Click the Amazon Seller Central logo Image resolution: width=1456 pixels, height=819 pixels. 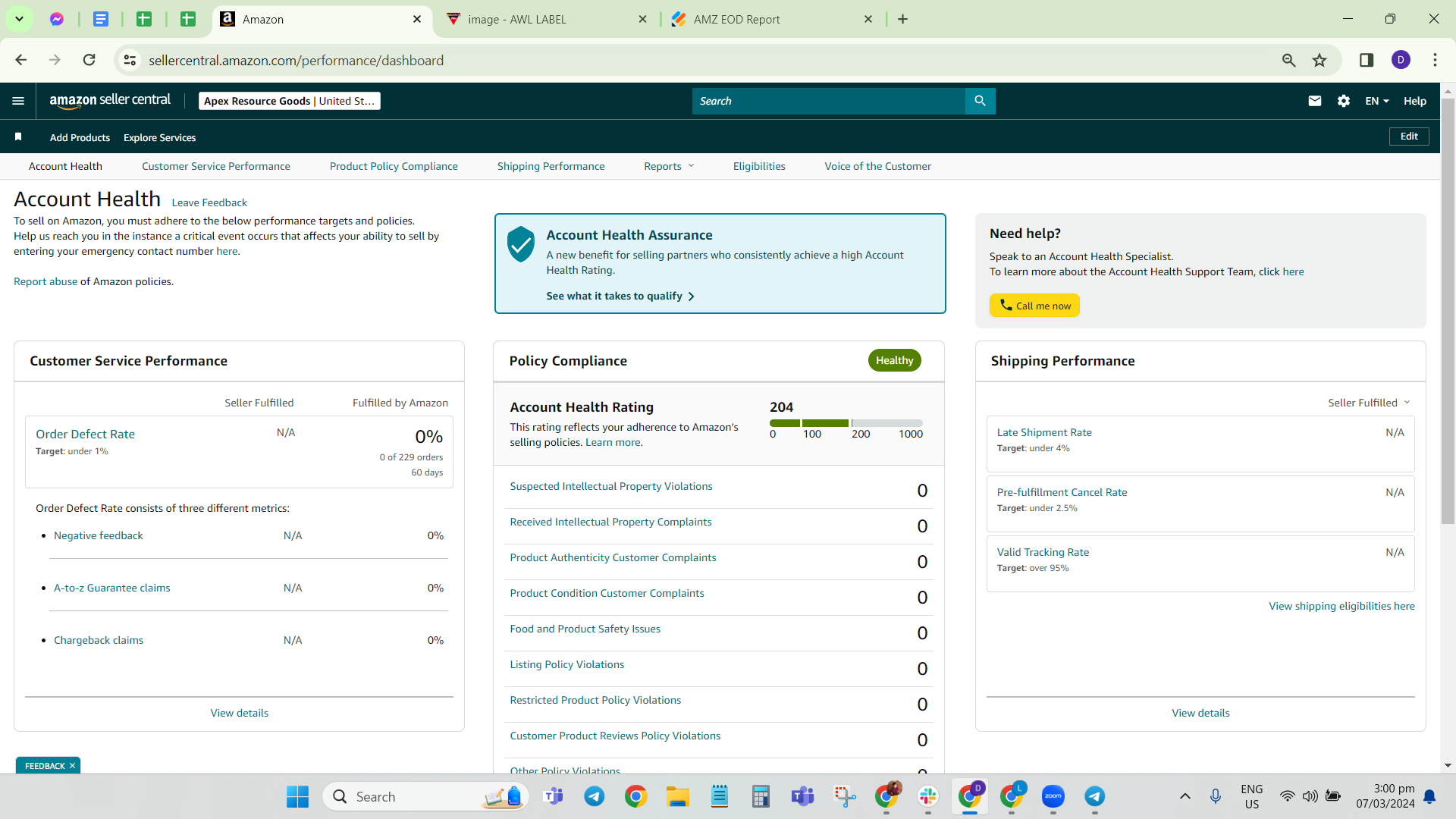pos(110,101)
